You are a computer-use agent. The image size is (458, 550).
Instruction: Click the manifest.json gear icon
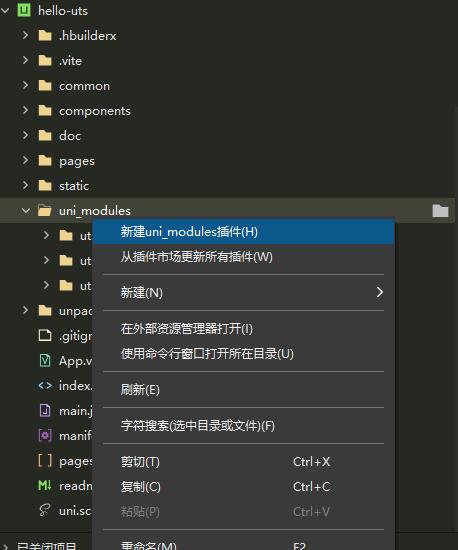point(45,436)
